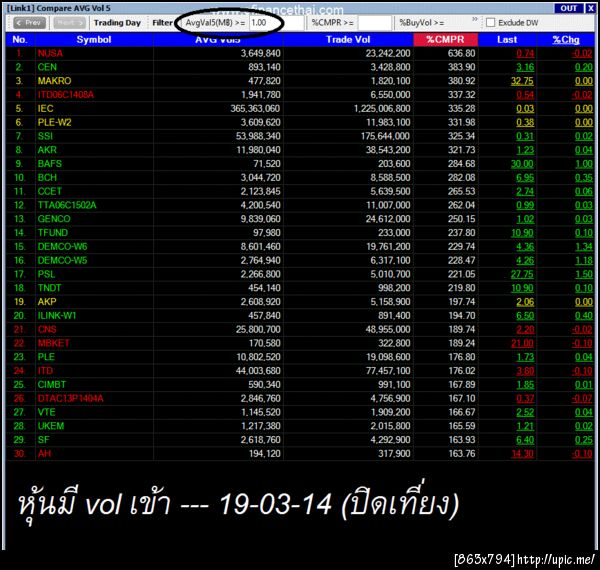600x570 pixels.
Task: Click PSL %Chg value 1.50
Action: point(584,274)
